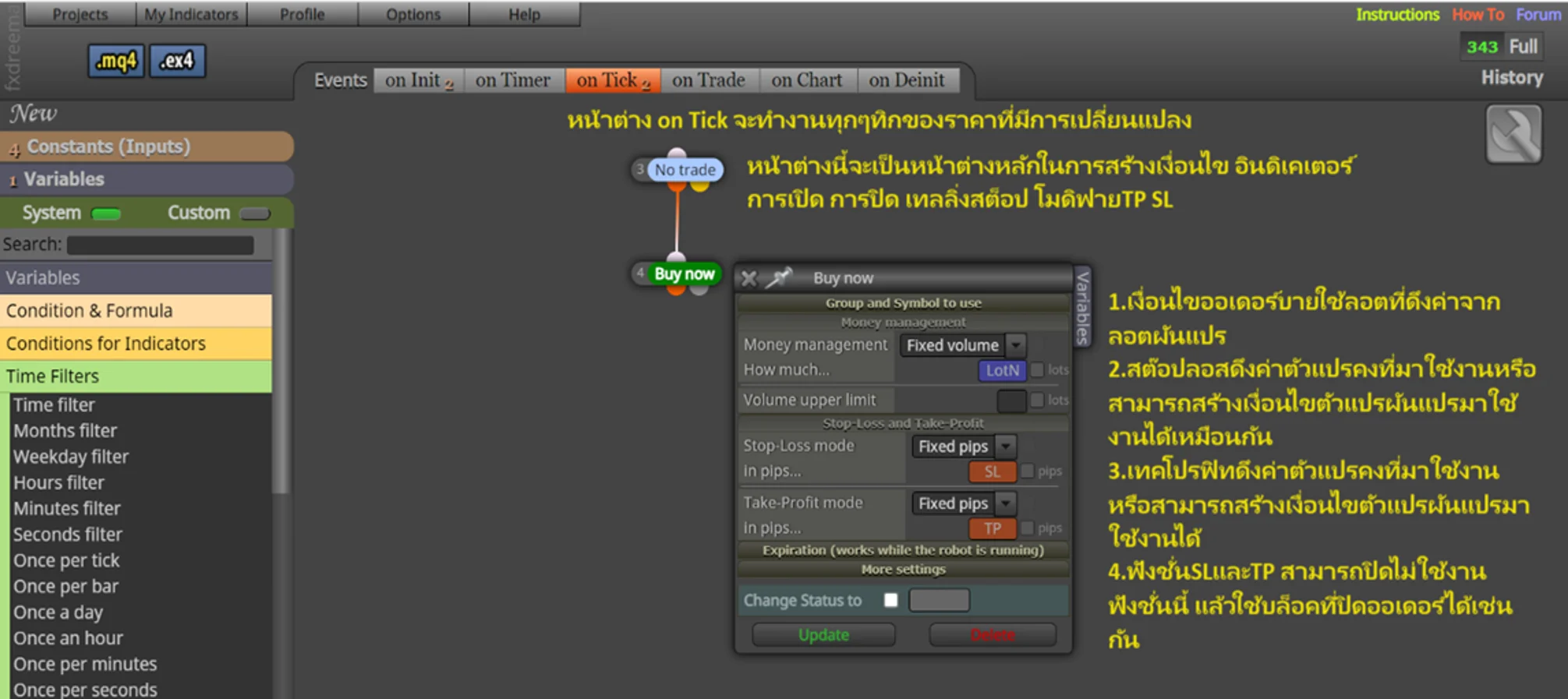Collapse the Stop-Loss and Take-Profit section
The image size is (1568, 699).
pos(903,423)
